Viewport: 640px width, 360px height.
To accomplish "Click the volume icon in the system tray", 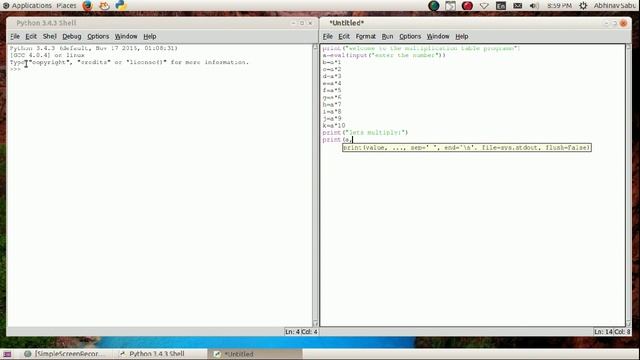I will (x=534, y=6).
